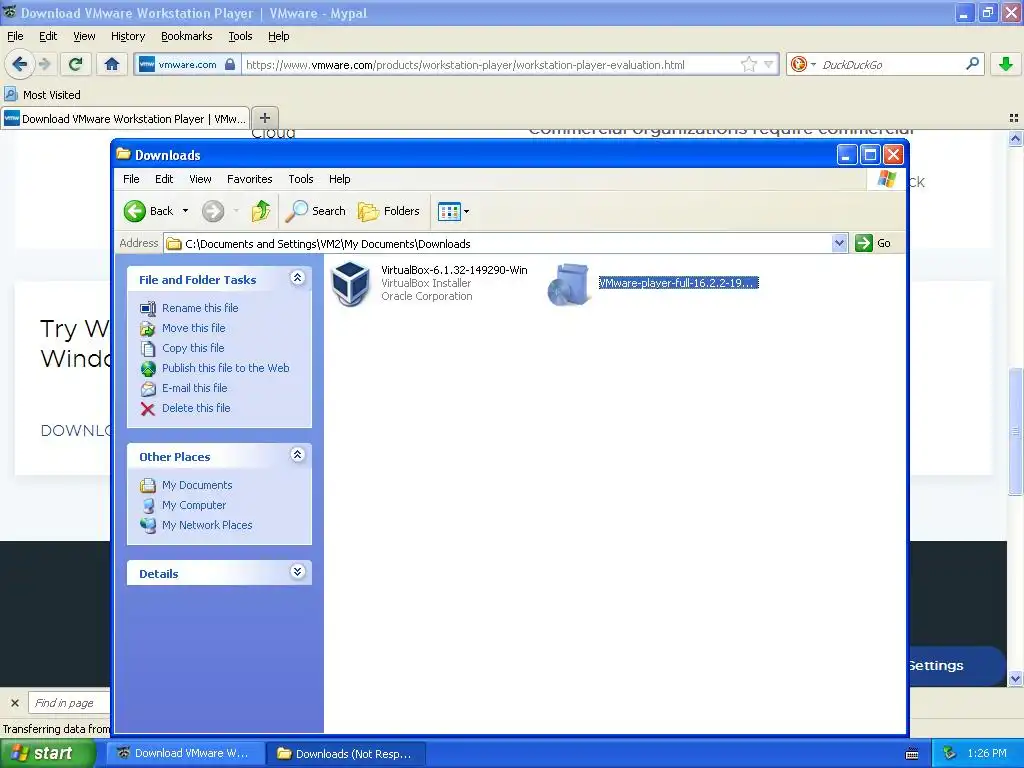Close the find in page bar
The width and height of the screenshot is (1024, 768).
(x=15, y=703)
